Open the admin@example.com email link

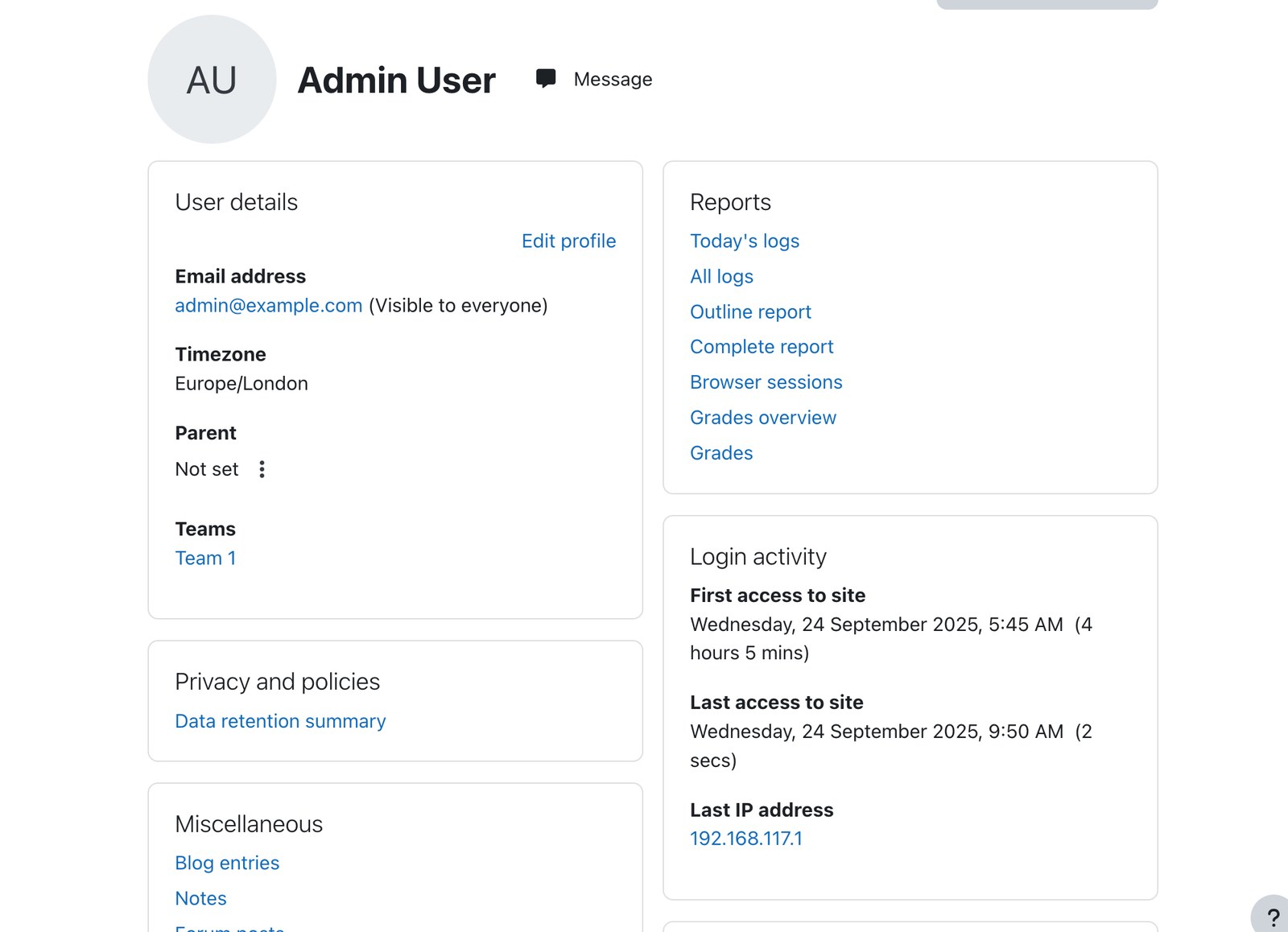coord(269,305)
